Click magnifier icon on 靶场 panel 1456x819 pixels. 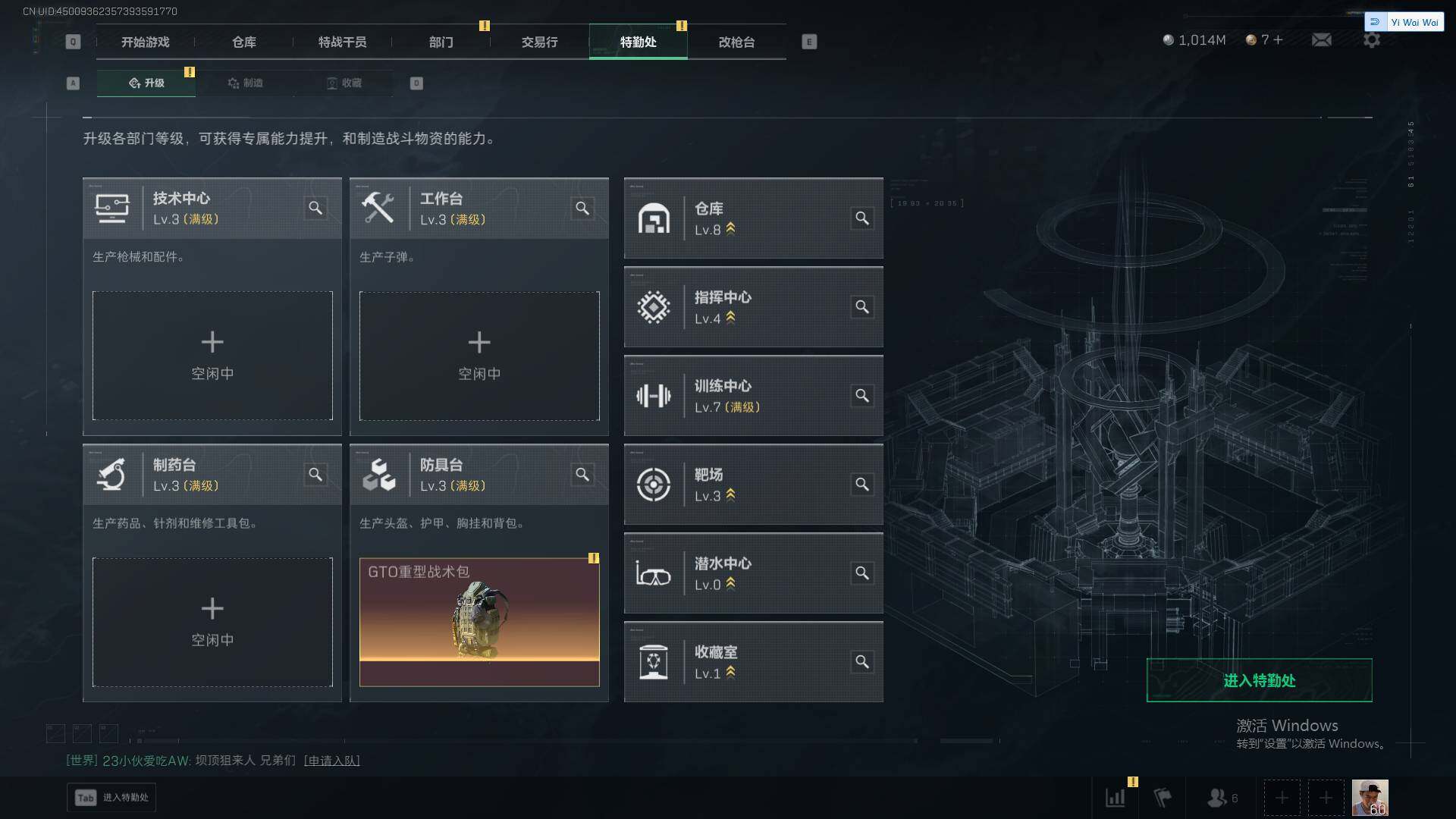(x=862, y=485)
